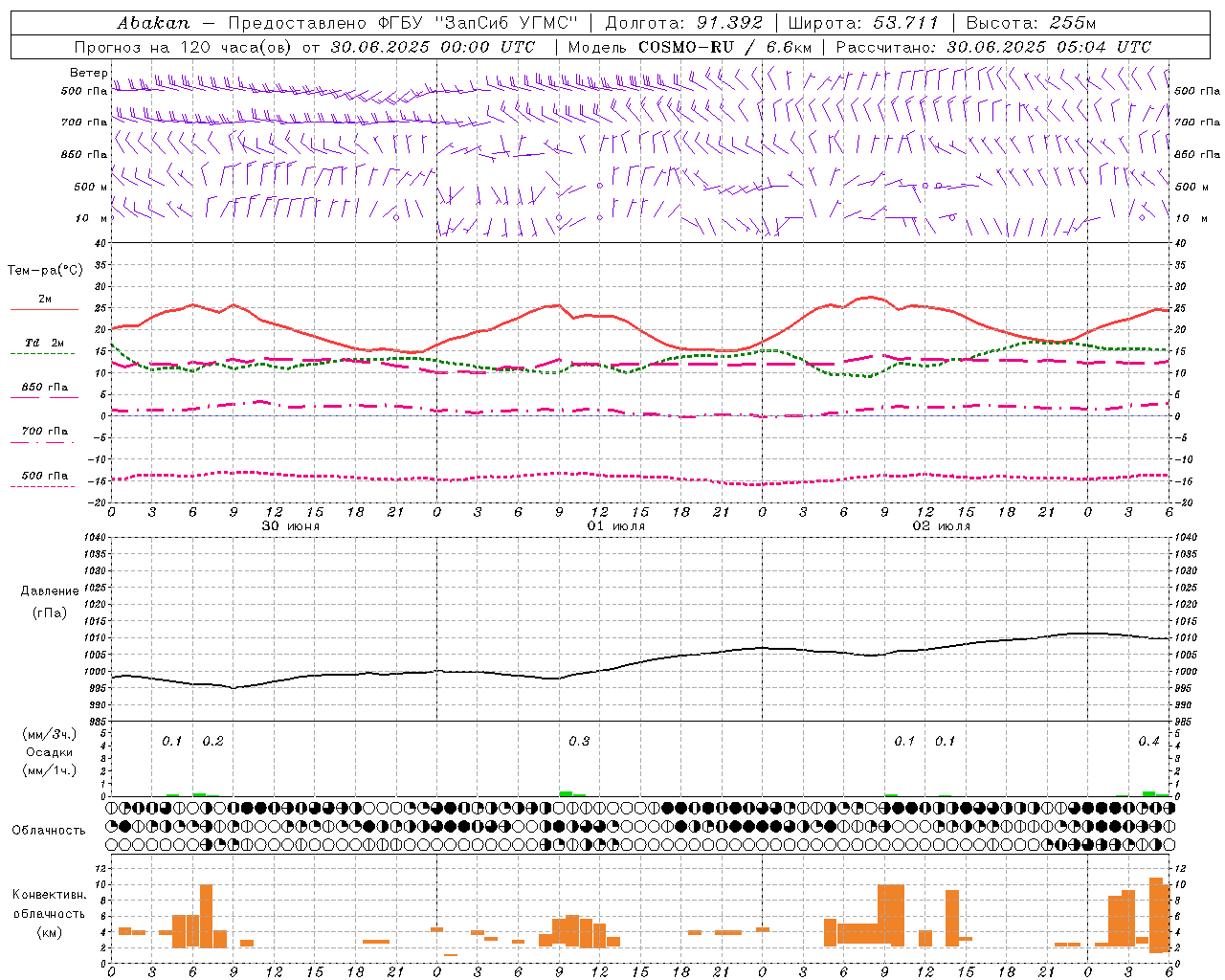Image resolution: width=1225 pixels, height=980 pixels.
Task: Click the Рассчитано: 30.06.2025 05:04 UTC timestamp
Action: [x=993, y=47]
